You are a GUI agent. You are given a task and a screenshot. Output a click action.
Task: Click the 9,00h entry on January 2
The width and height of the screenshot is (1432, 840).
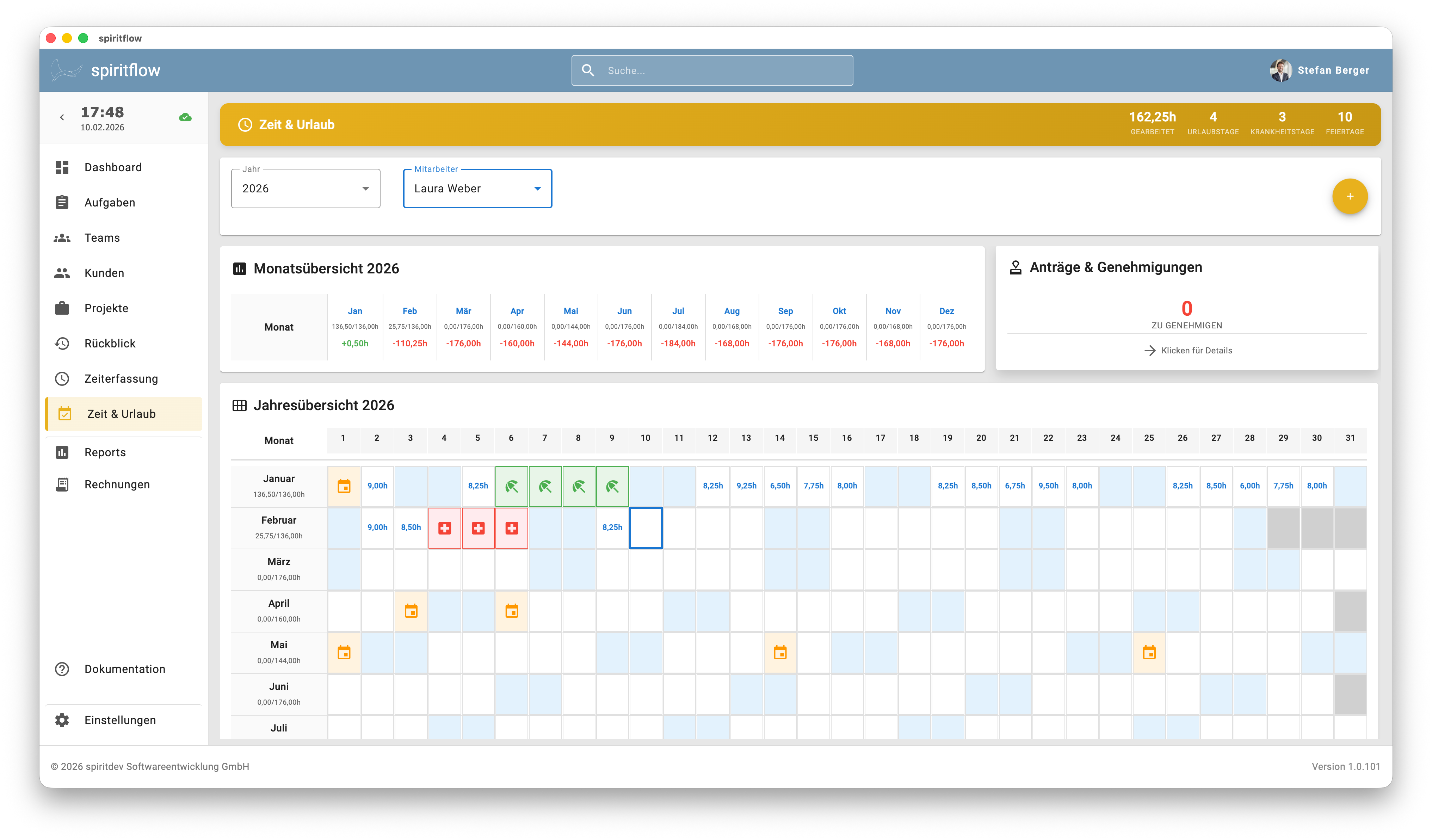coord(377,486)
